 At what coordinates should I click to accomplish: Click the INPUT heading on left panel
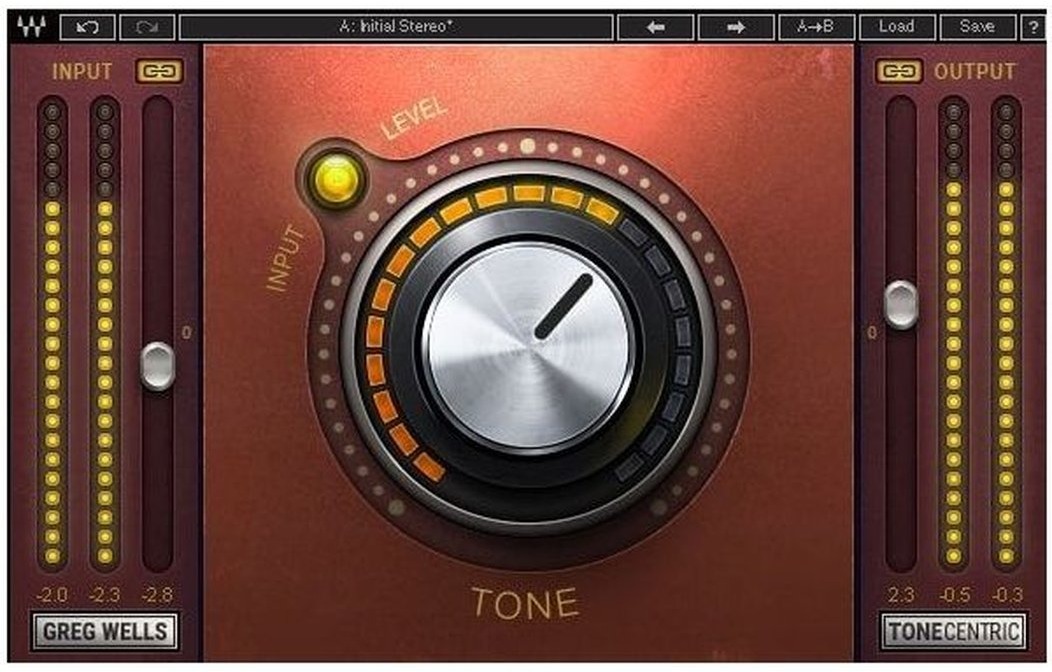click(x=82, y=71)
